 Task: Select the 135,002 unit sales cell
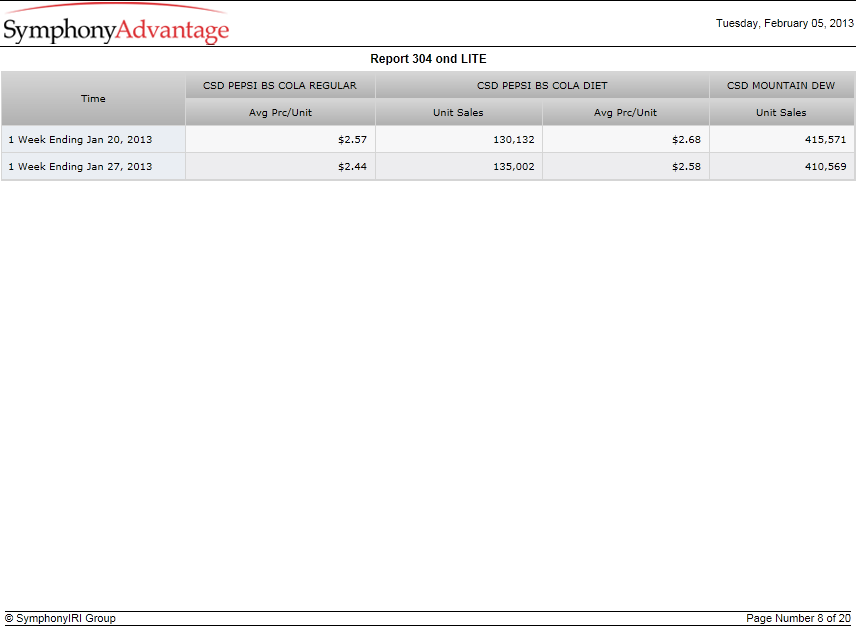point(459,166)
